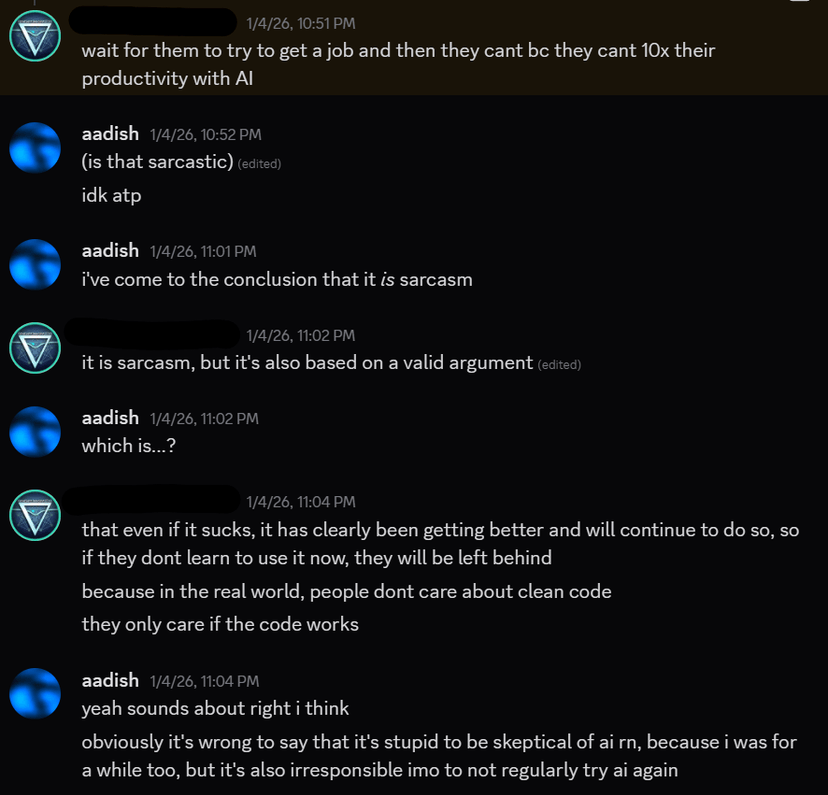Click the "(edited)" label after "(is that sarcastic)"

(259, 164)
